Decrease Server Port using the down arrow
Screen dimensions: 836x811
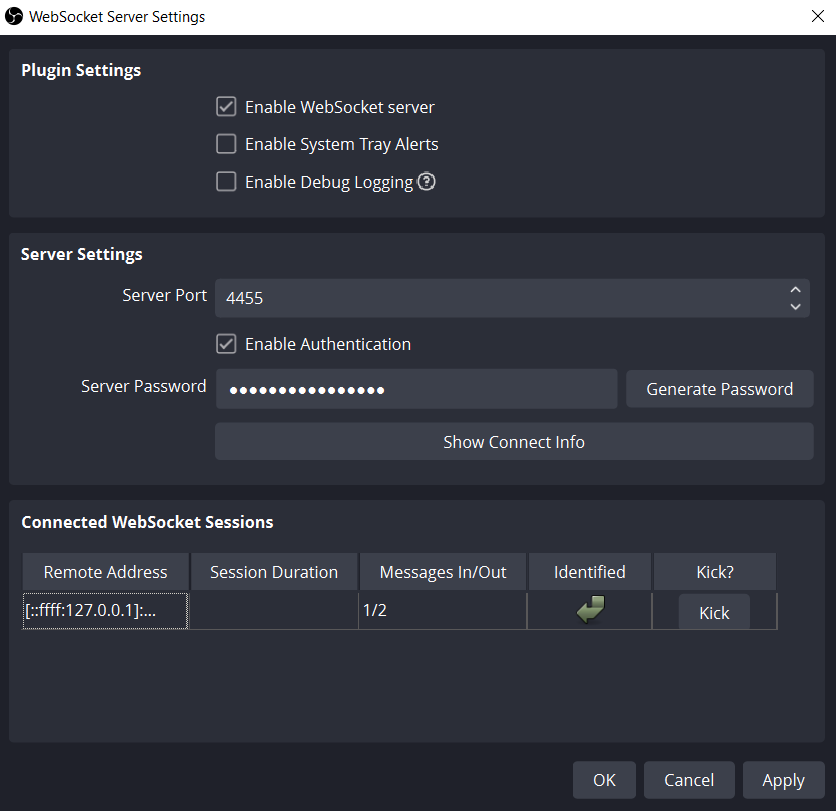(x=795, y=306)
